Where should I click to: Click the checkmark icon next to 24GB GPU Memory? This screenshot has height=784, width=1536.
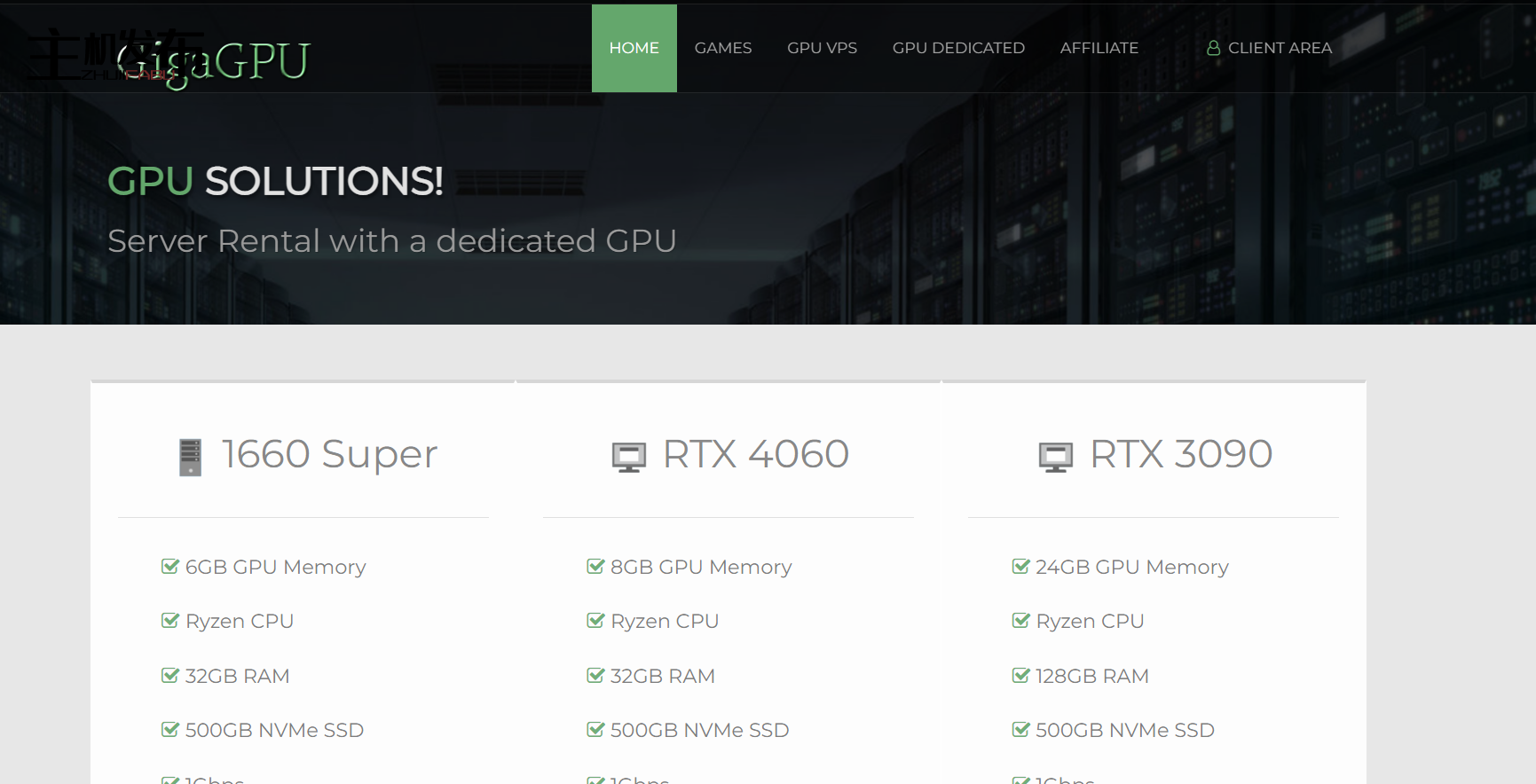(1020, 567)
